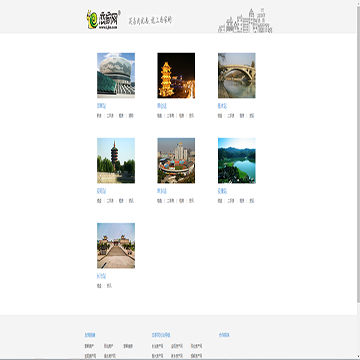The height and width of the screenshot is (360, 360).
Task: Click blue city name under dome building photo
Action: point(101,106)
